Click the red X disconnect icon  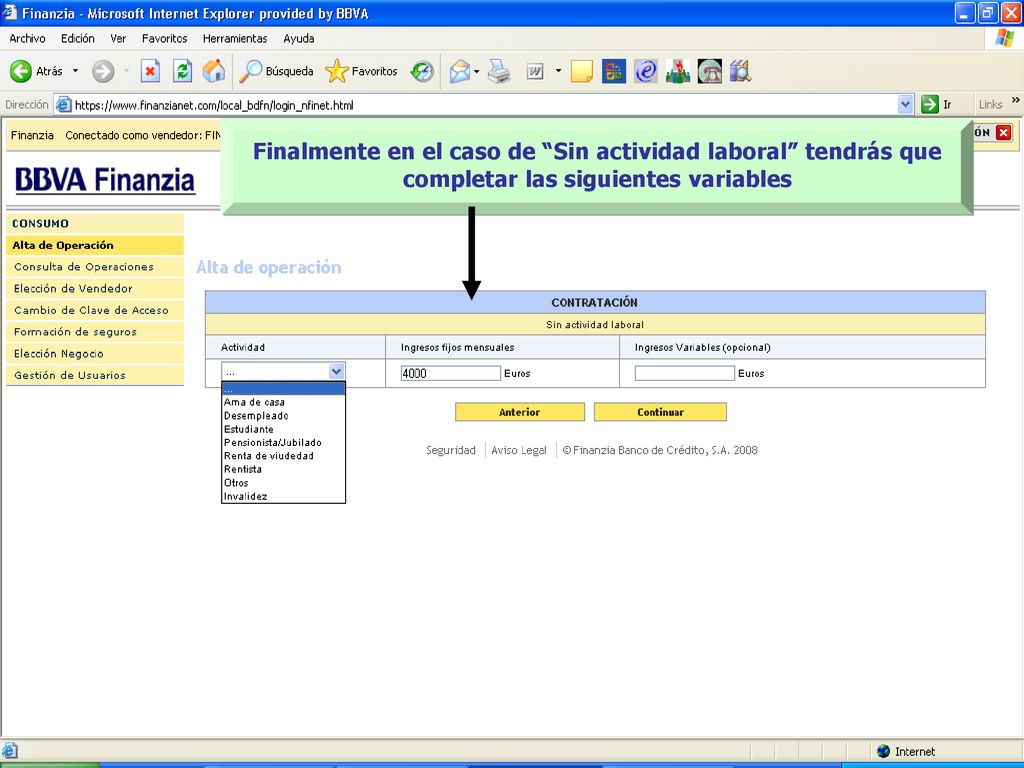coord(1004,133)
